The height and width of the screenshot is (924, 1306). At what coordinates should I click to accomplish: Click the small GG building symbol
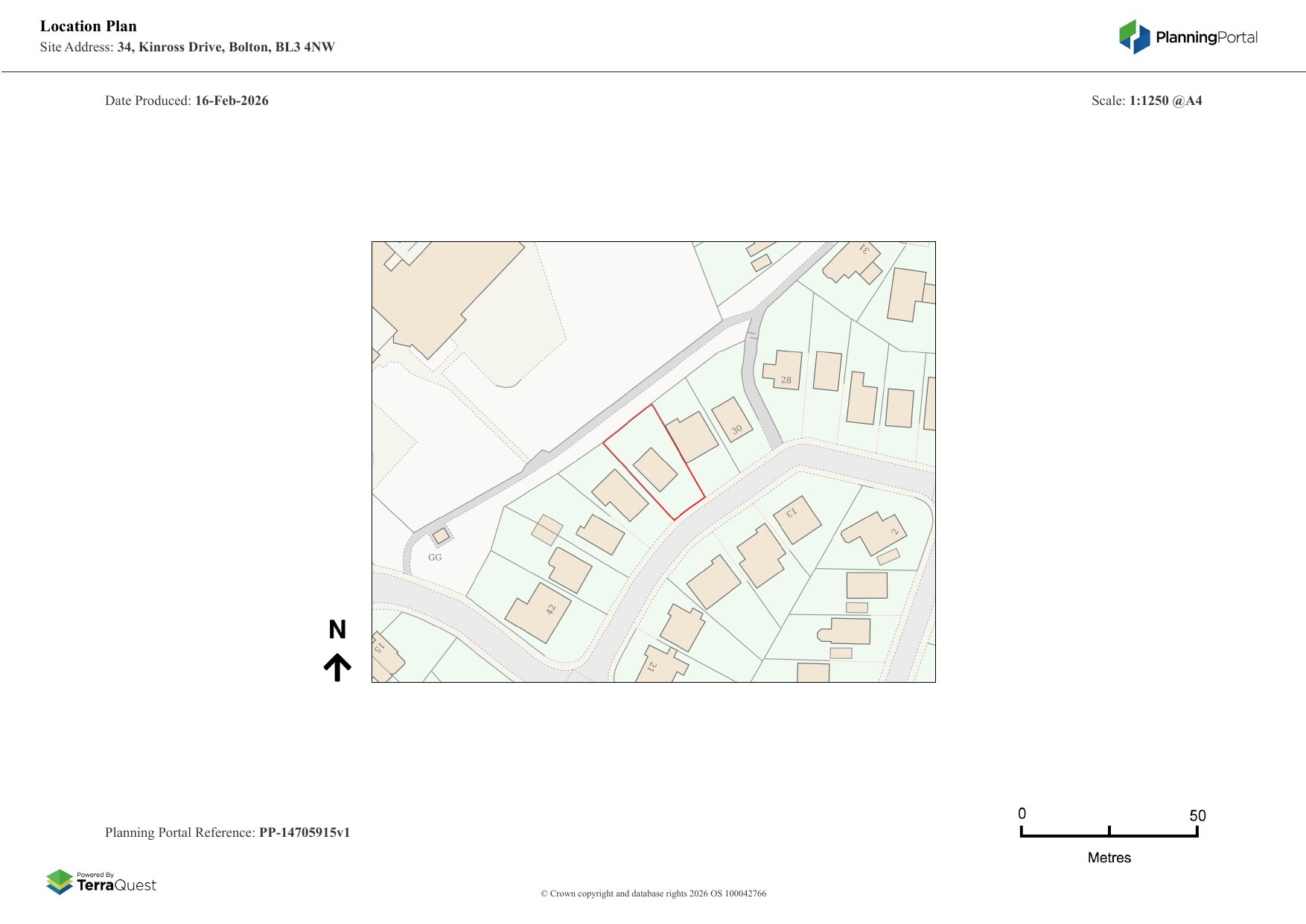point(441,535)
